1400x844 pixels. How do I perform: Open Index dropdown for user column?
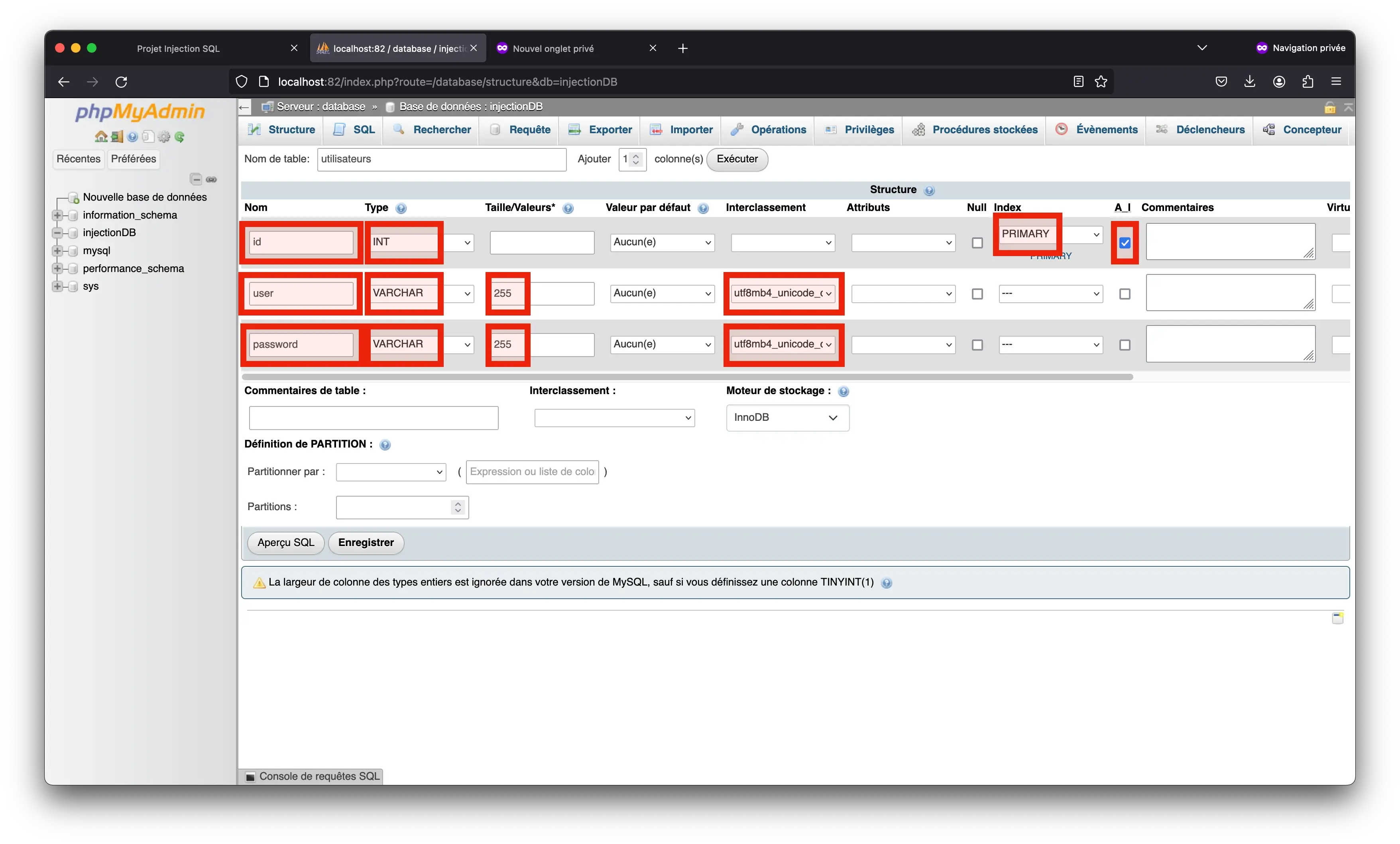tap(1051, 294)
